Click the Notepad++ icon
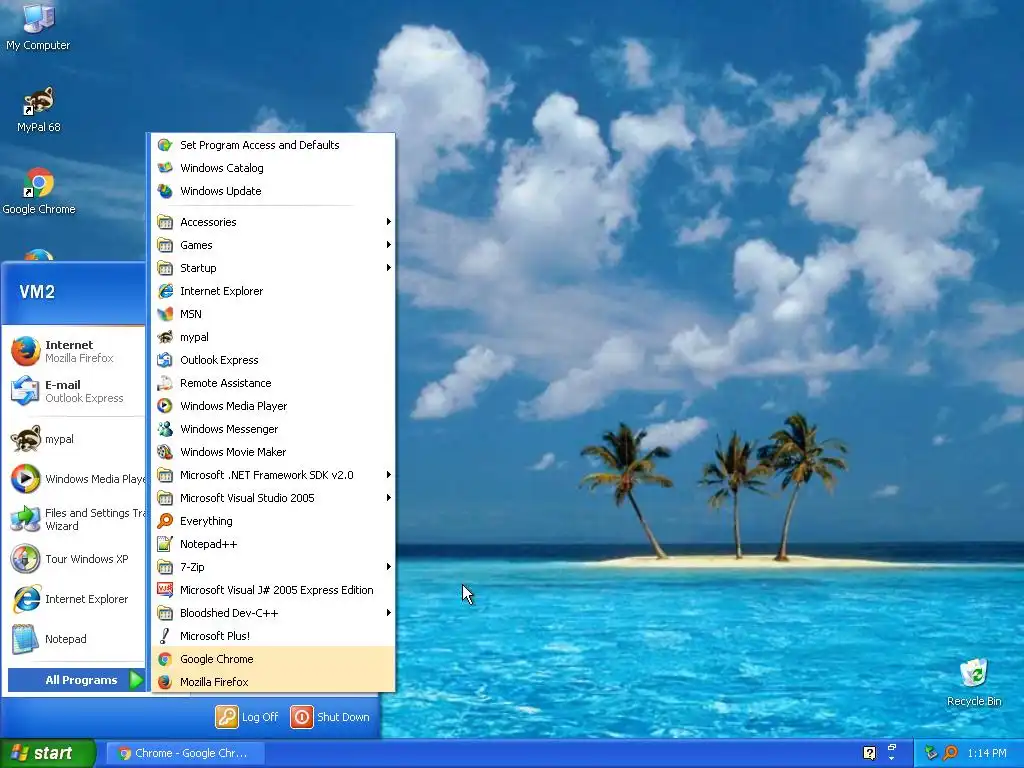Image resolution: width=1024 pixels, height=768 pixels. click(165, 544)
